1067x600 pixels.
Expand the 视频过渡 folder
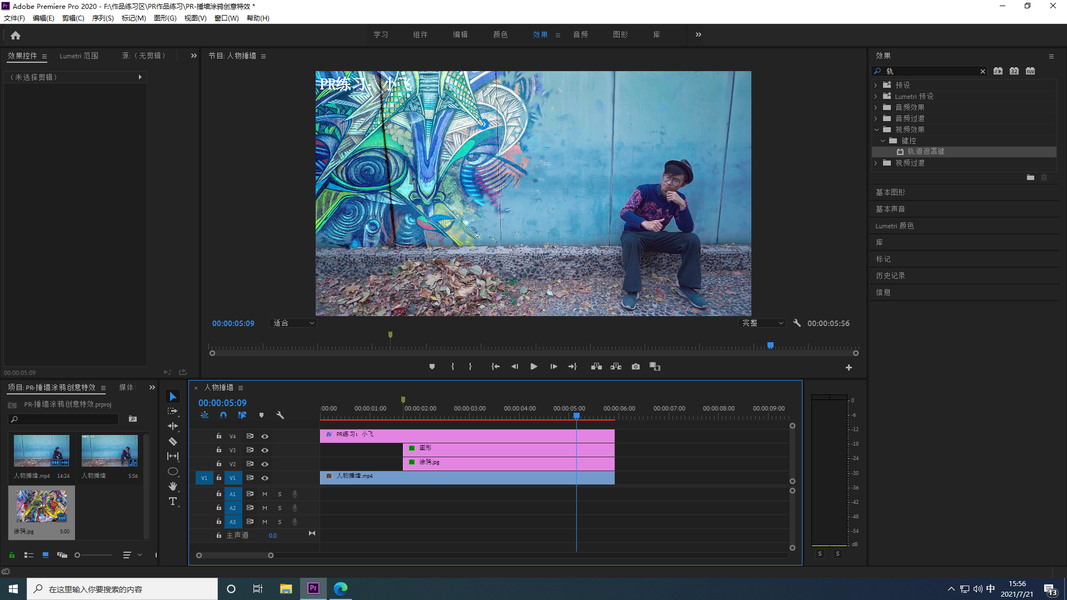click(x=876, y=163)
